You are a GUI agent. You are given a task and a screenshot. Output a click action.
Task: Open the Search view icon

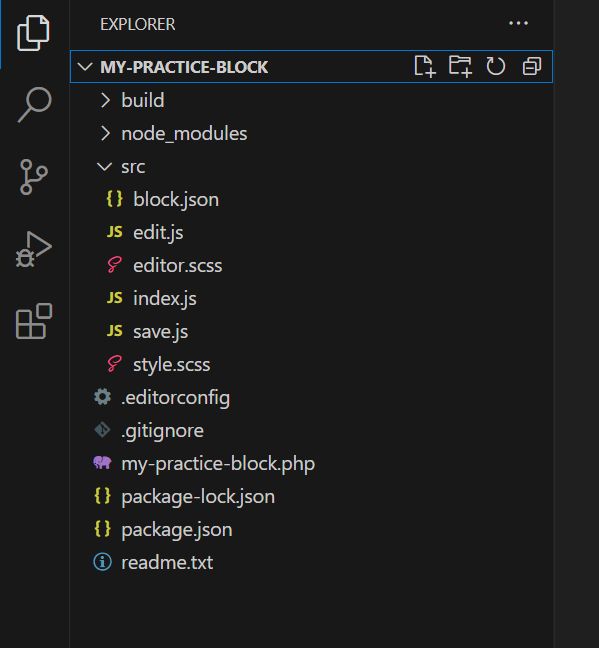35,104
